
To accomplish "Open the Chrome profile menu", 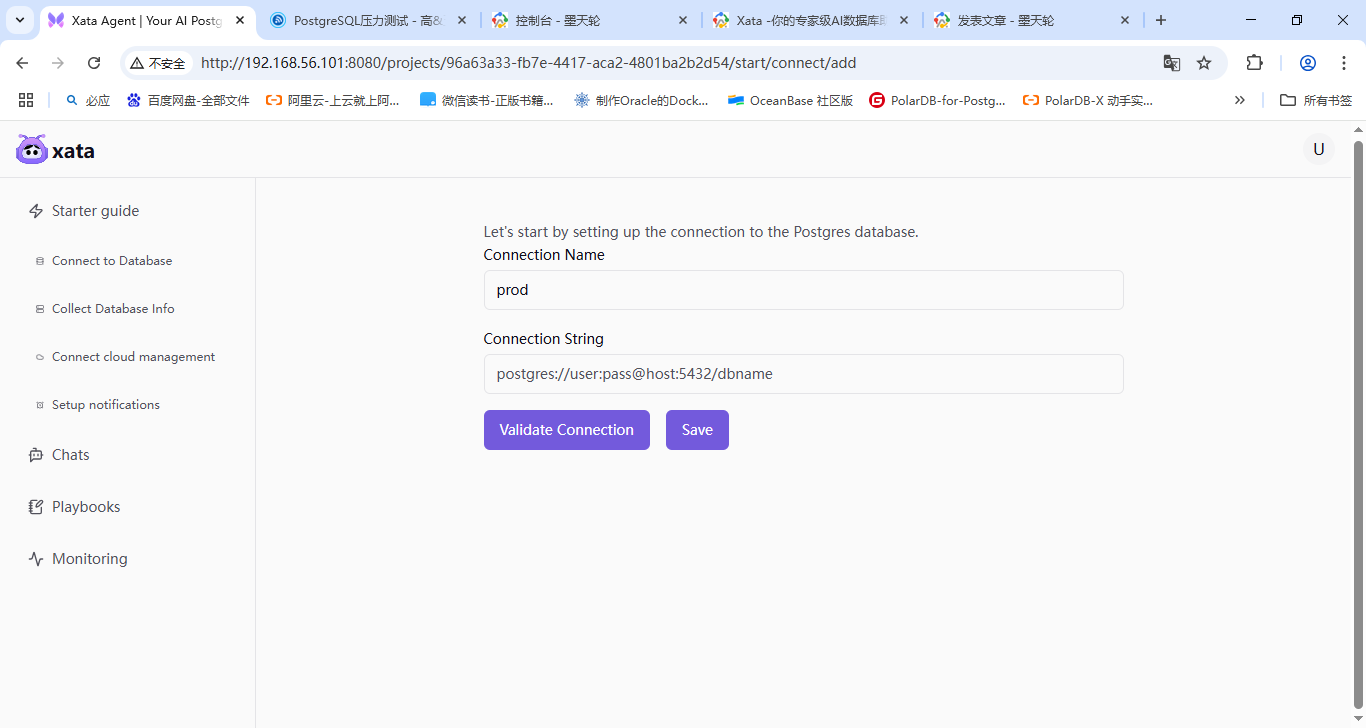I will tap(1307, 62).
